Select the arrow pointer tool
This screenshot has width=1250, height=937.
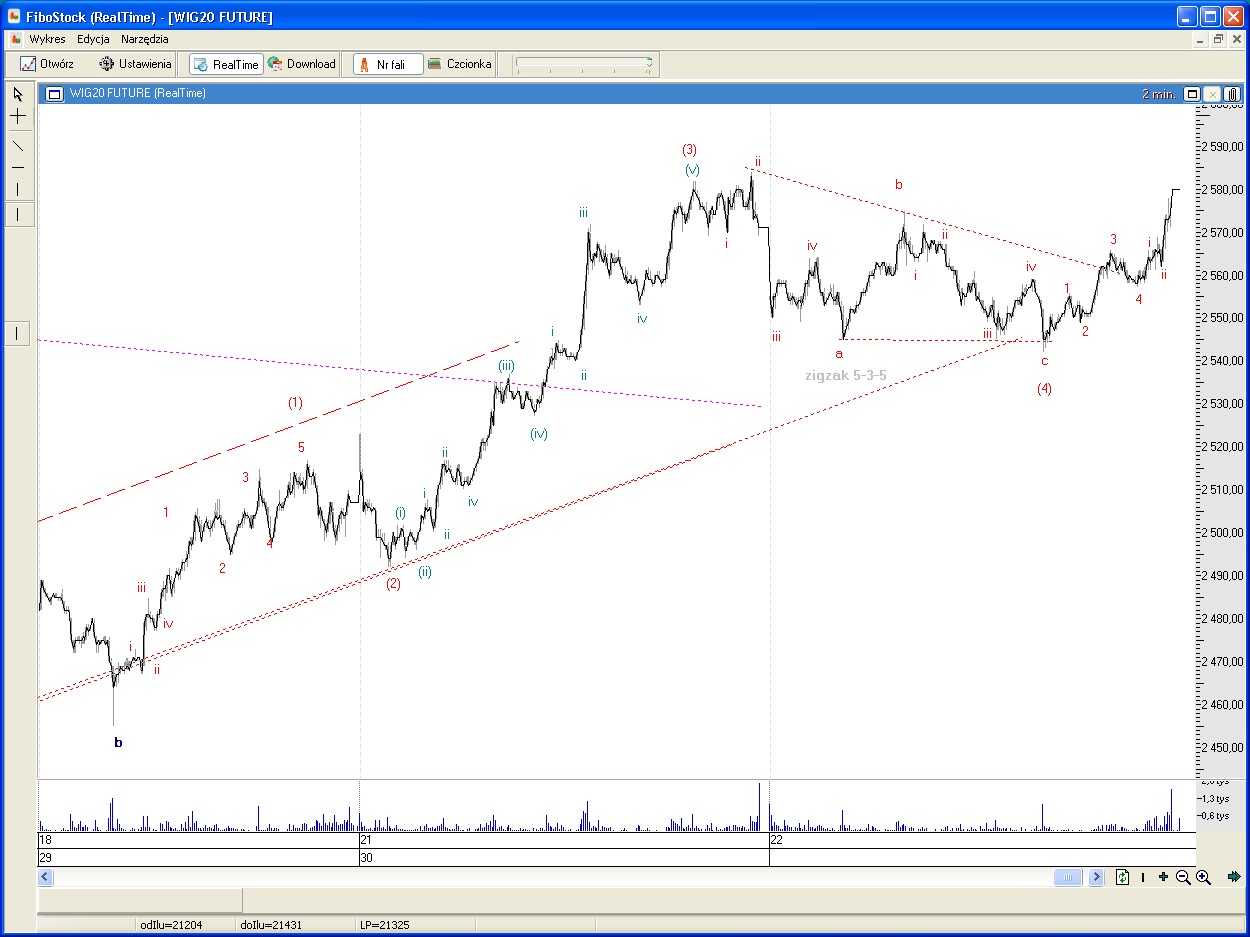tap(18, 94)
